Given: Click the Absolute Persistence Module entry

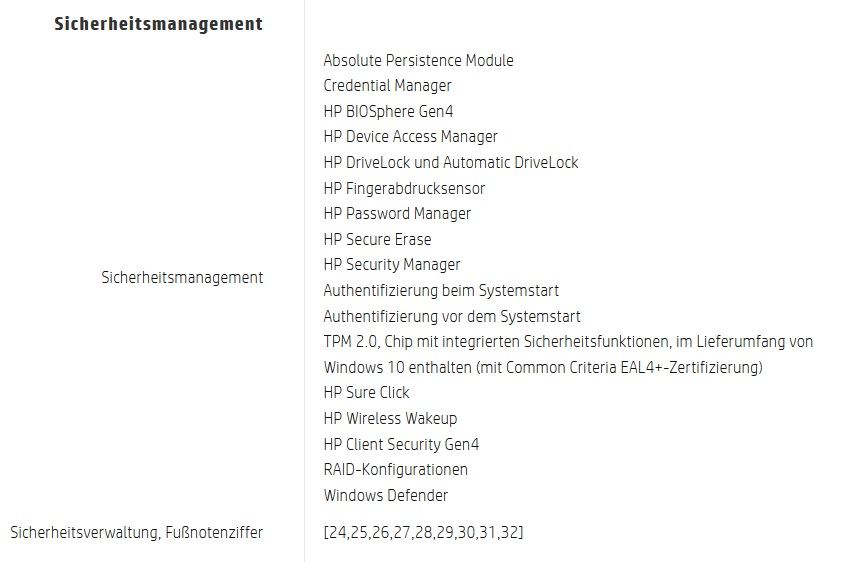Looking at the screenshot, I should [418, 60].
